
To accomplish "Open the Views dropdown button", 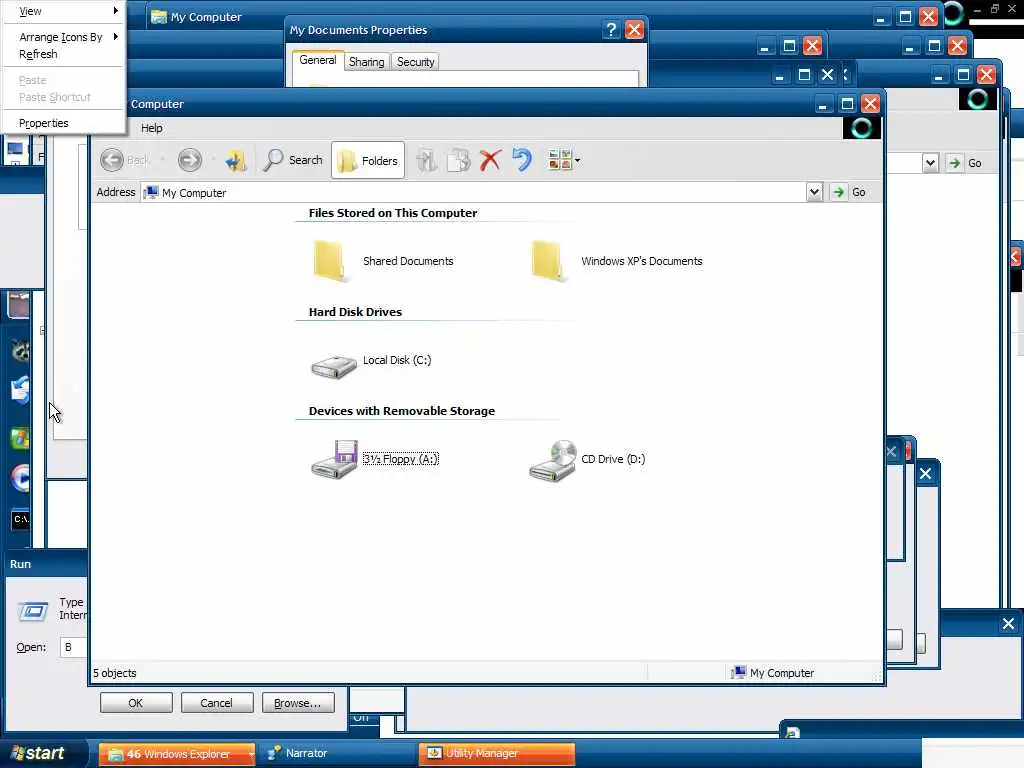I will point(564,160).
